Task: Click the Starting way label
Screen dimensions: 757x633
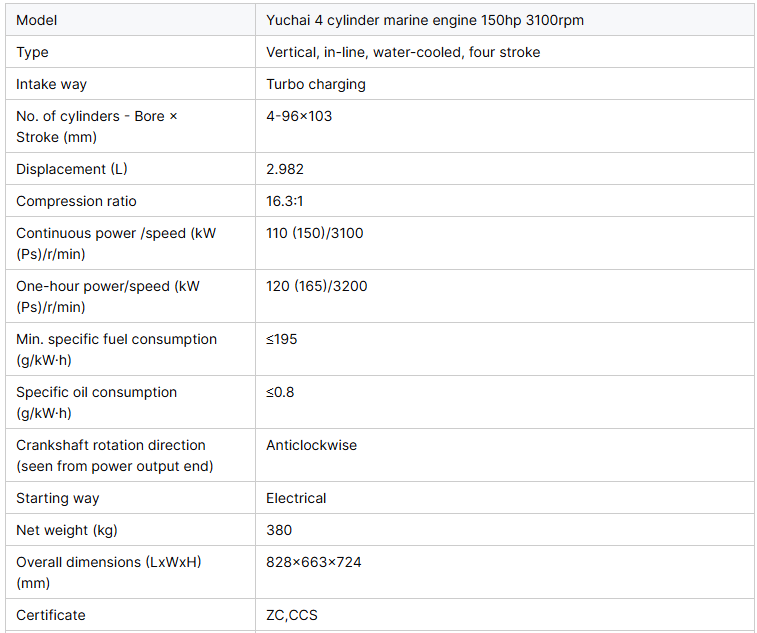Action: coord(57,498)
